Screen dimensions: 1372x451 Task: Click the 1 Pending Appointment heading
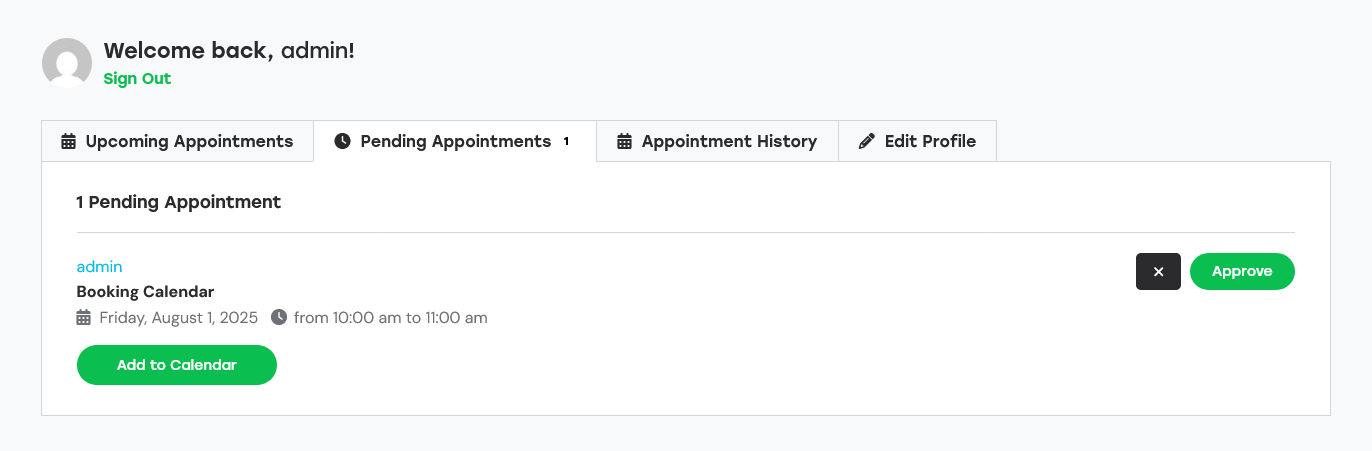179,202
